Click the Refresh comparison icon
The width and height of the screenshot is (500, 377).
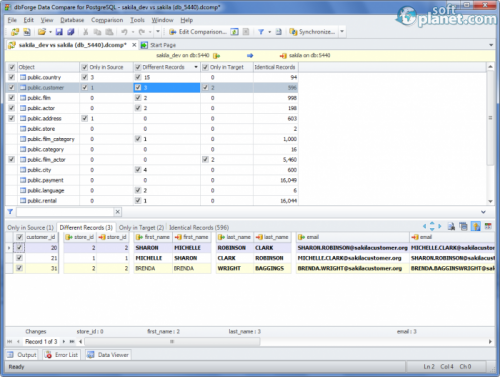click(235, 32)
